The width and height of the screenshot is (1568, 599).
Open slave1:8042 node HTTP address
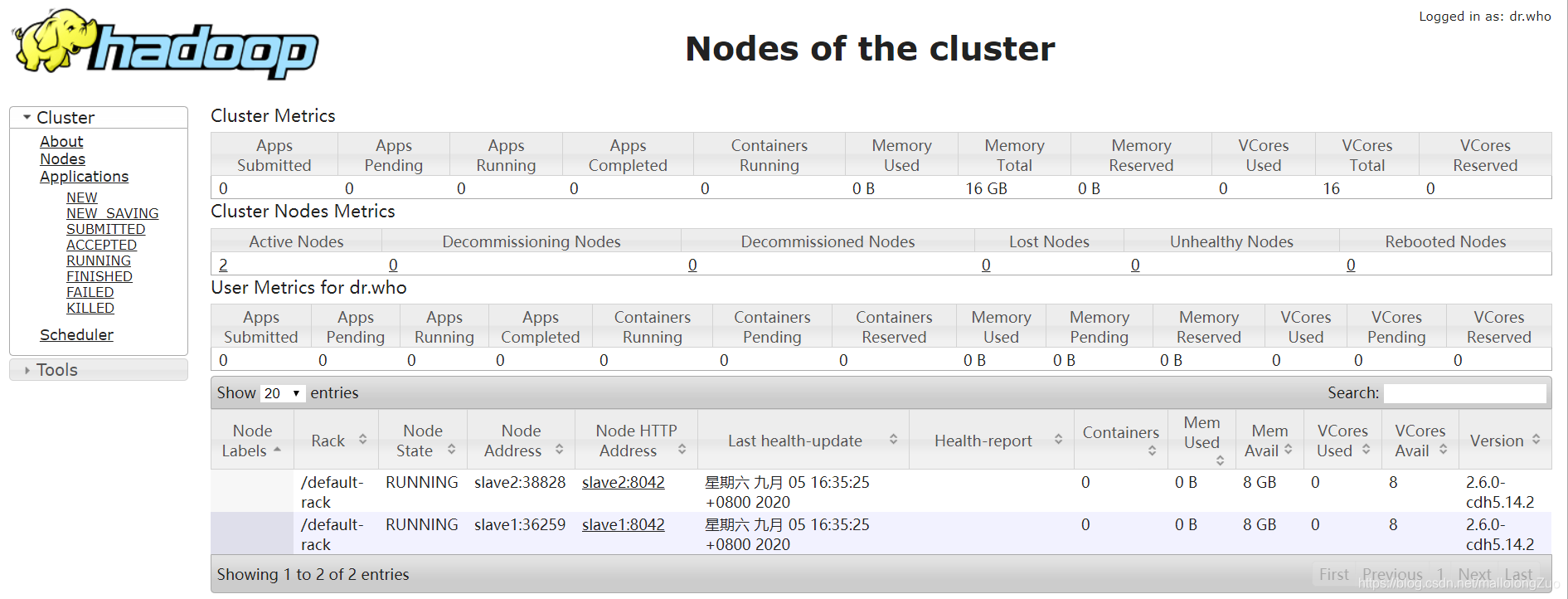click(623, 525)
